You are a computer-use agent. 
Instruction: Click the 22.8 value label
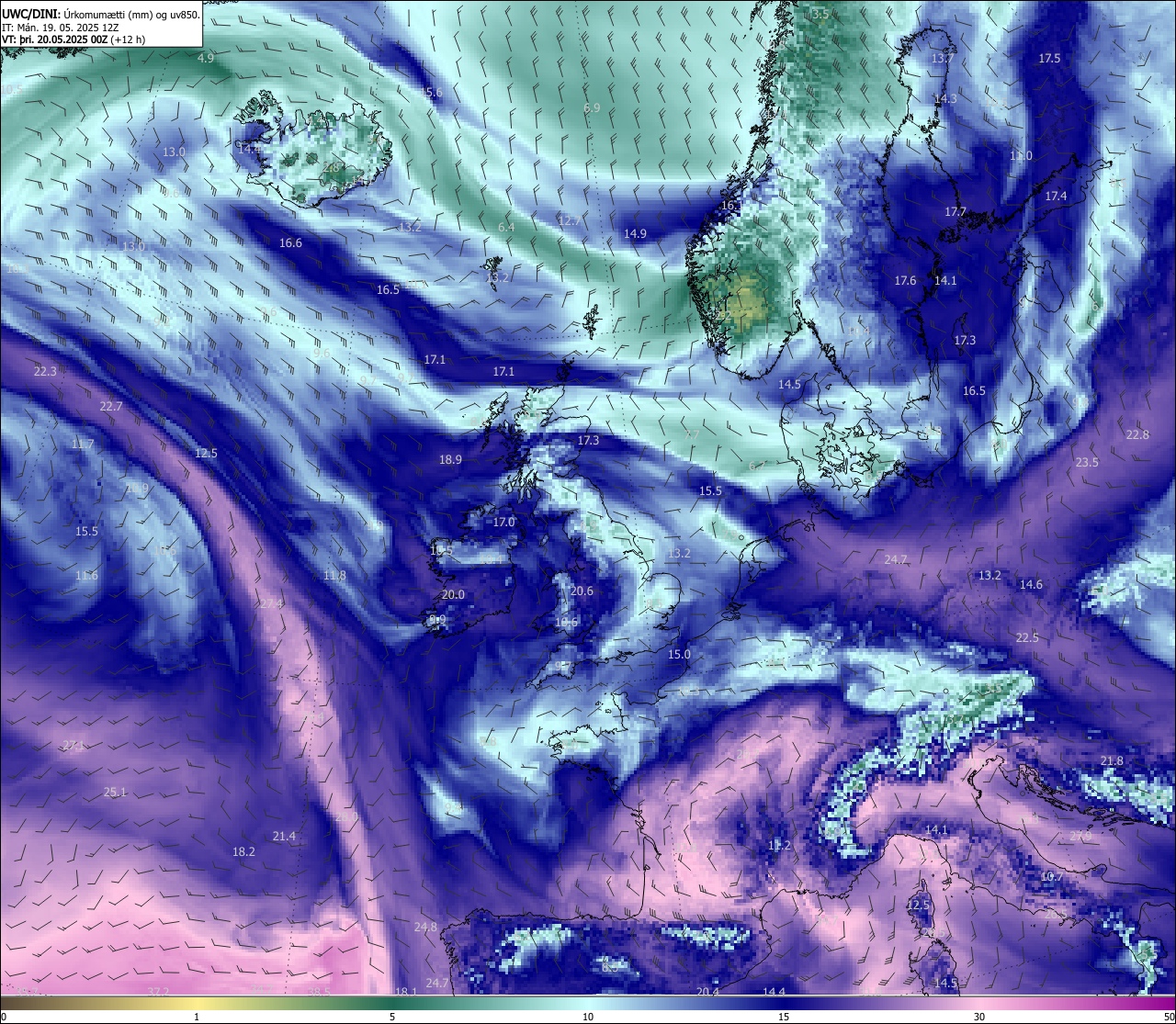click(1137, 434)
